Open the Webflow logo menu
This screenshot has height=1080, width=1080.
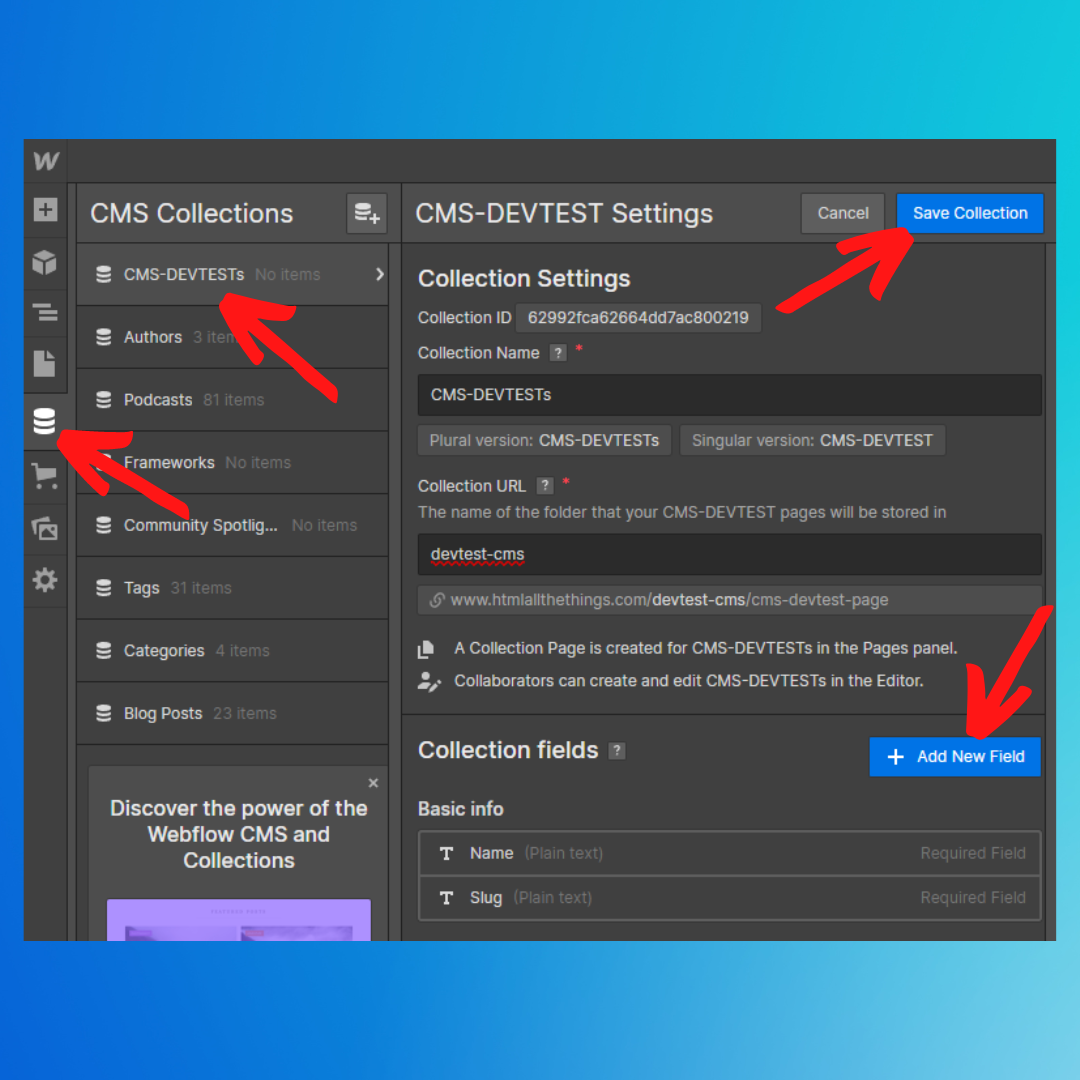pyautogui.click(x=45, y=161)
